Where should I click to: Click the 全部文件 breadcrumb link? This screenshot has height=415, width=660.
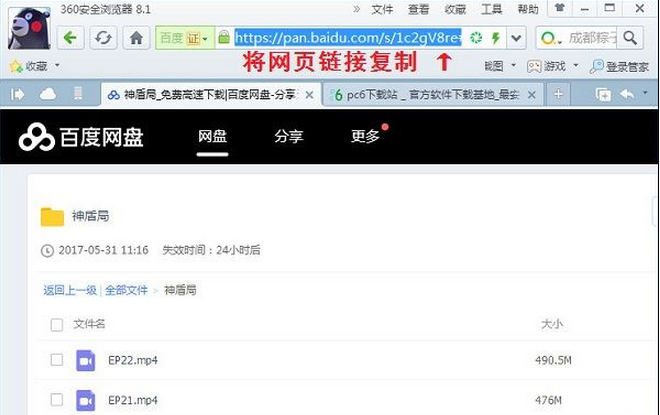pyautogui.click(x=126, y=290)
